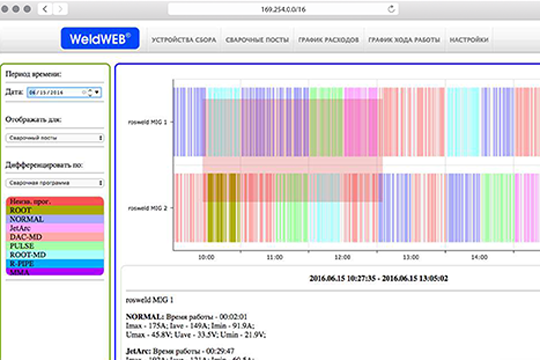Click the Период времени label
Image resolution: width=540 pixels, height=360 pixels.
[33, 74]
